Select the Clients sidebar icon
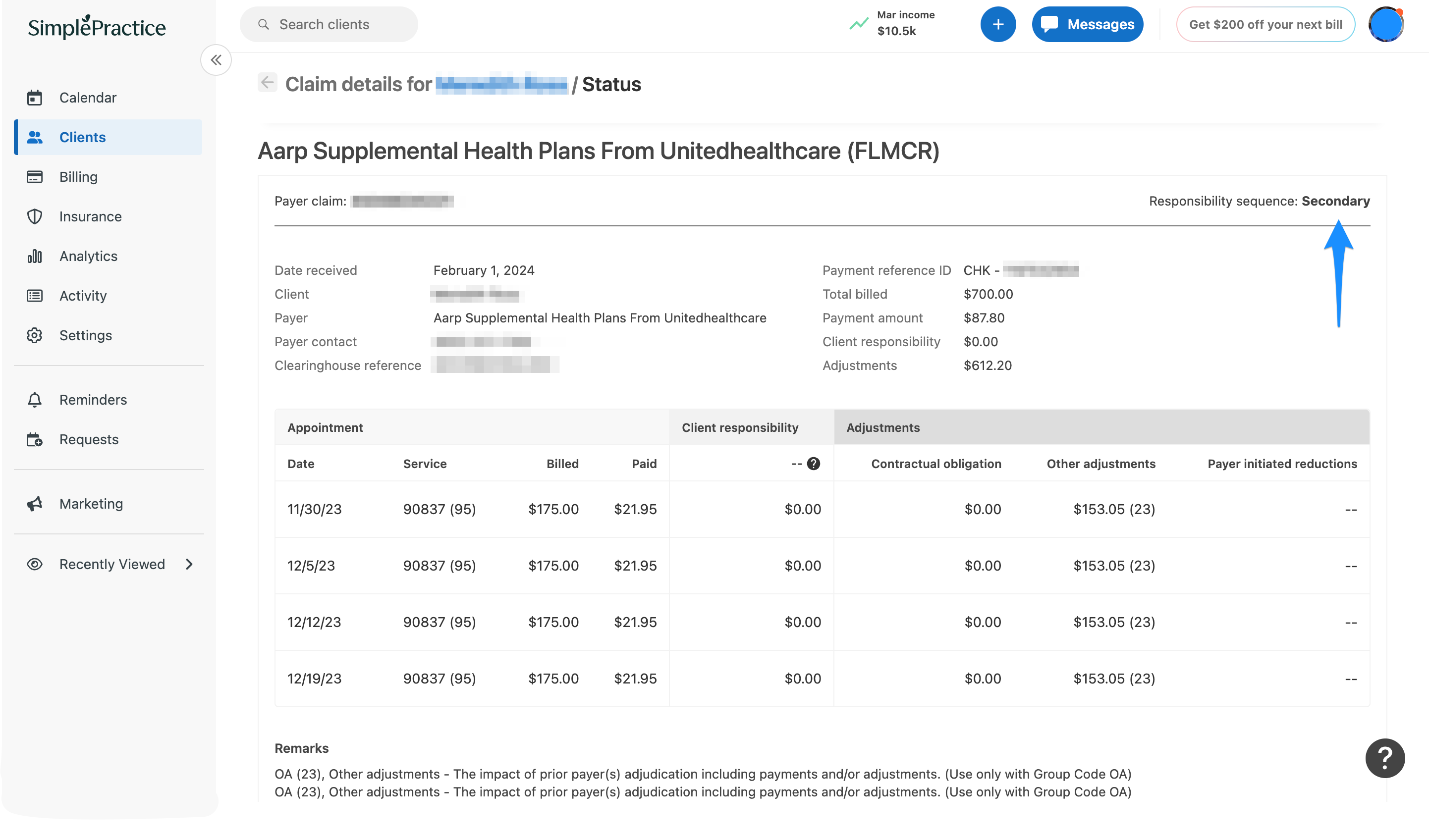The height and width of the screenshot is (840, 1429). click(x=35, y=137)
